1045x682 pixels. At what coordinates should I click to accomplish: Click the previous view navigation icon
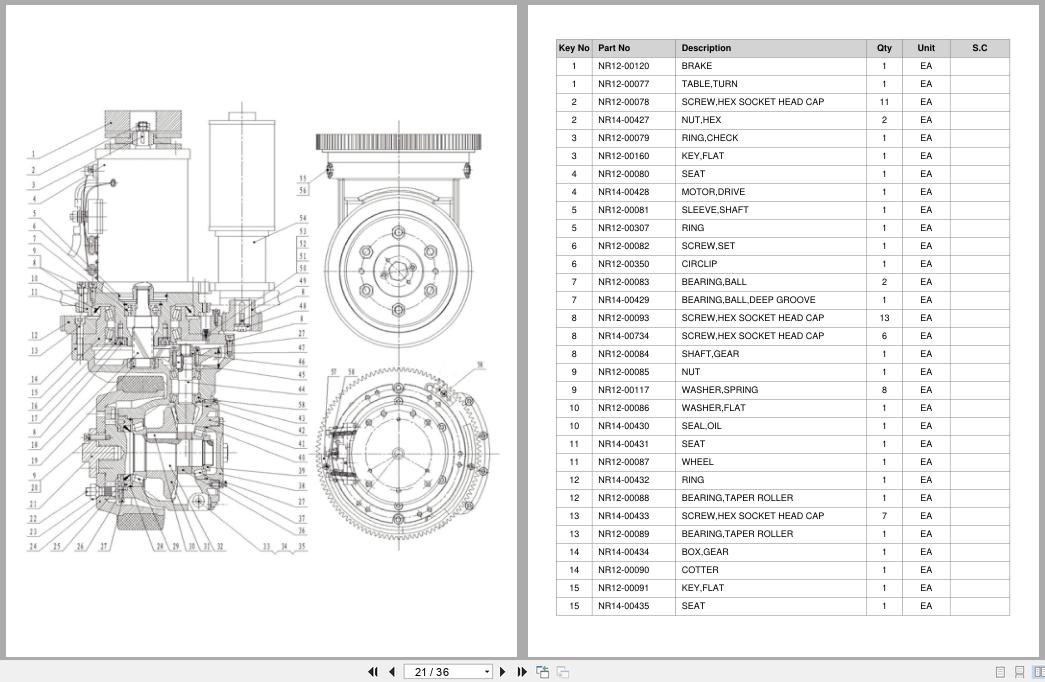point(542,672)
